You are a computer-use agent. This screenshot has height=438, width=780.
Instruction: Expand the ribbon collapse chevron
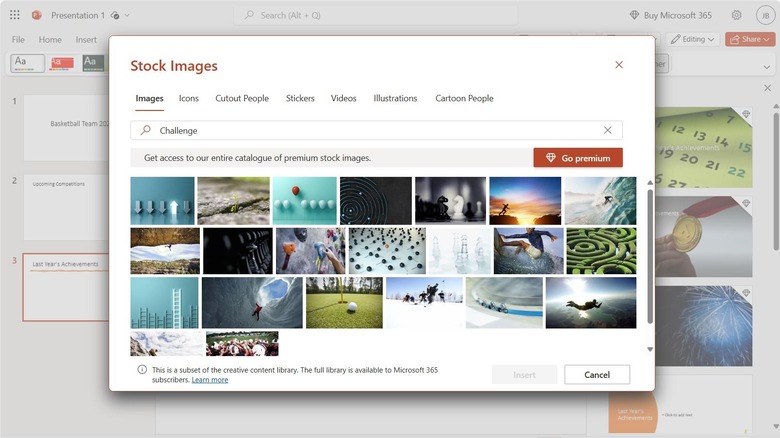click(x=767, y=67)
